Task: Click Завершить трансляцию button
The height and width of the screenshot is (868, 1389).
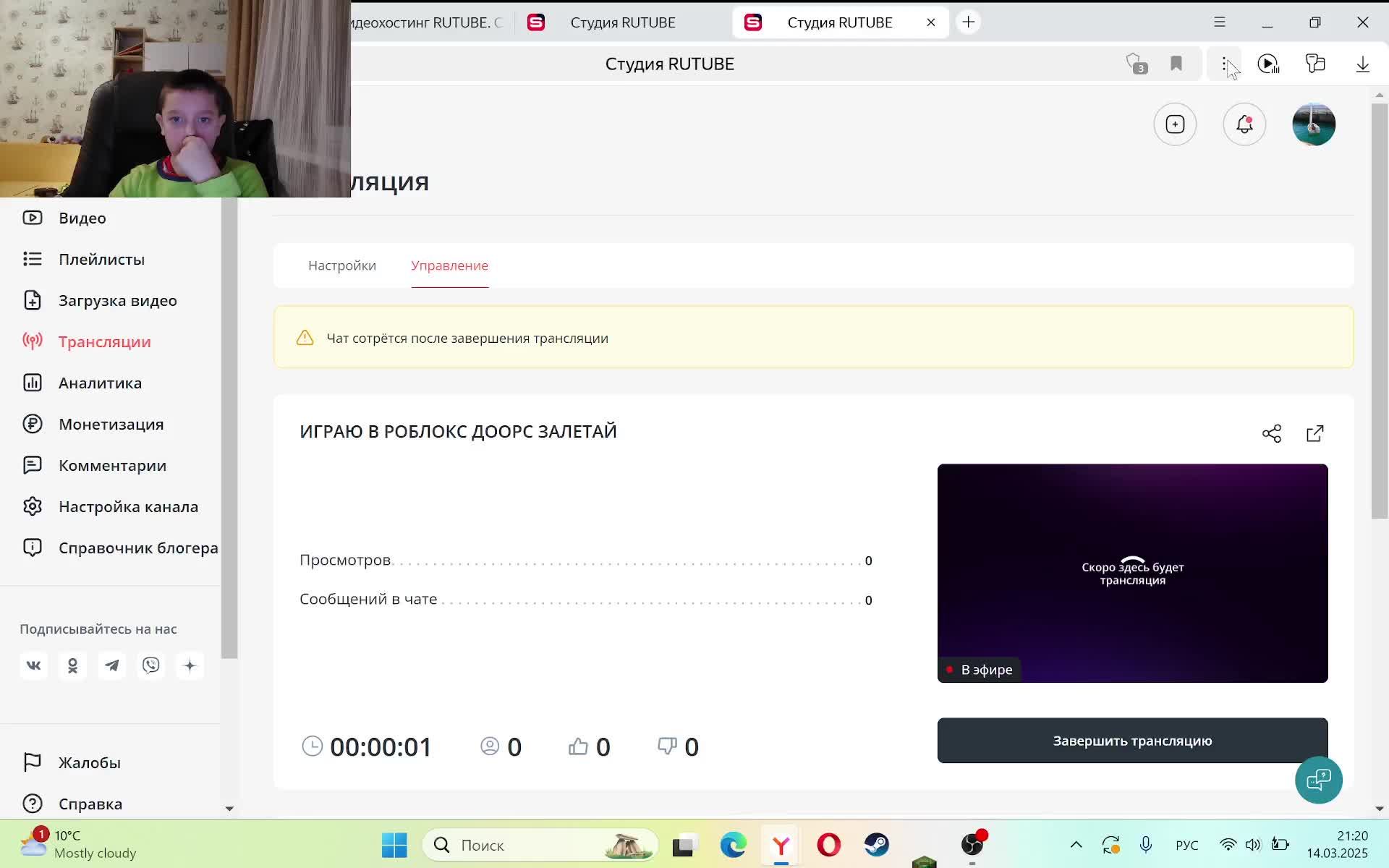Action: point(1132,741)
